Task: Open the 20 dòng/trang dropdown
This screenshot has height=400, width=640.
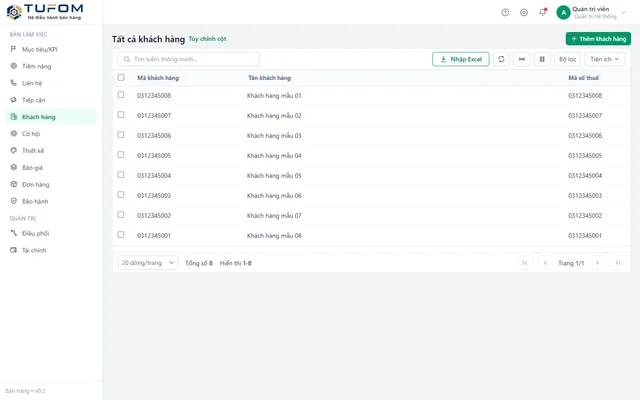Action: click(148, 263)
